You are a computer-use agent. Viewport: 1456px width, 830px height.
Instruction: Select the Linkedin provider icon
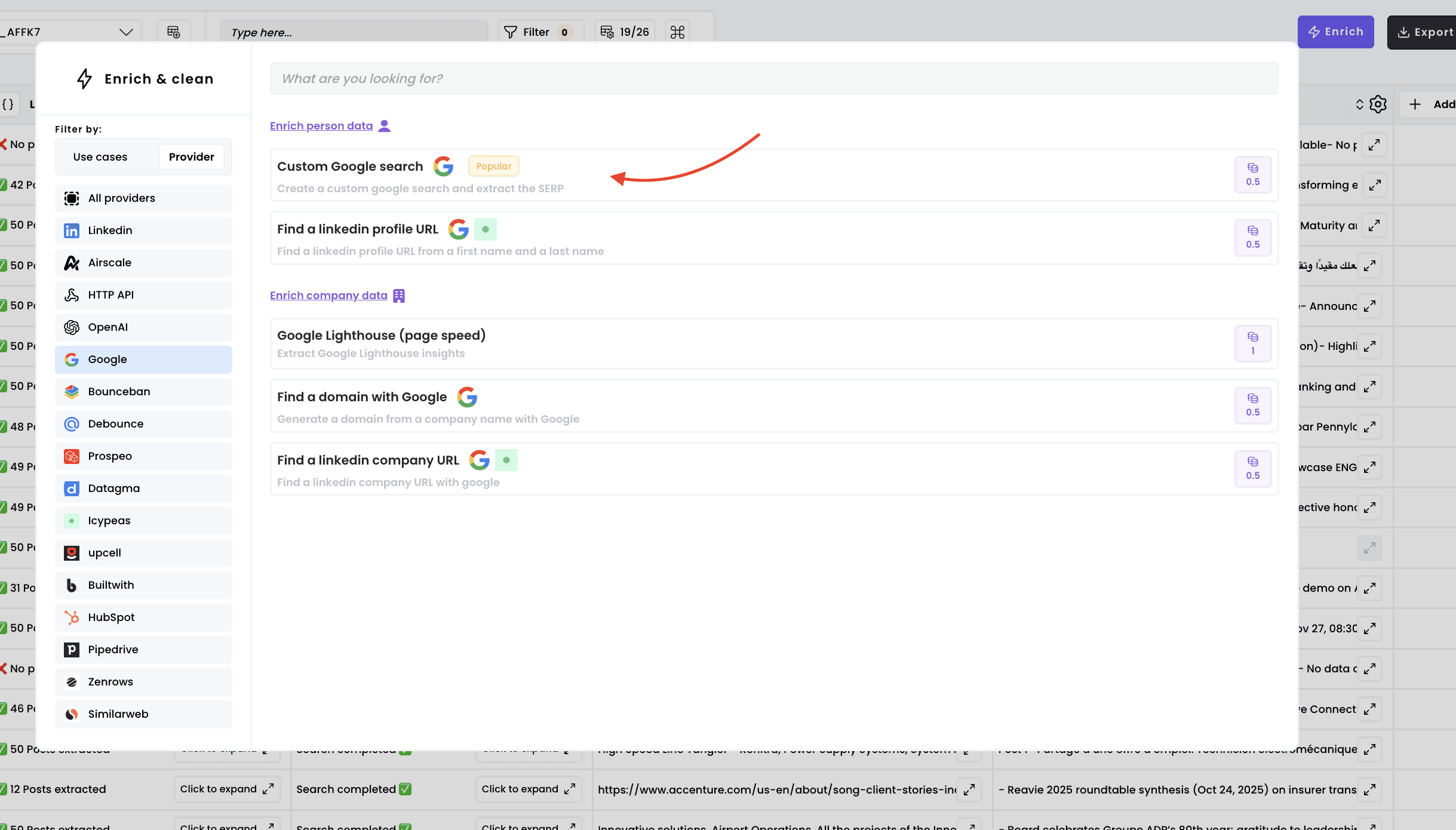72,230
